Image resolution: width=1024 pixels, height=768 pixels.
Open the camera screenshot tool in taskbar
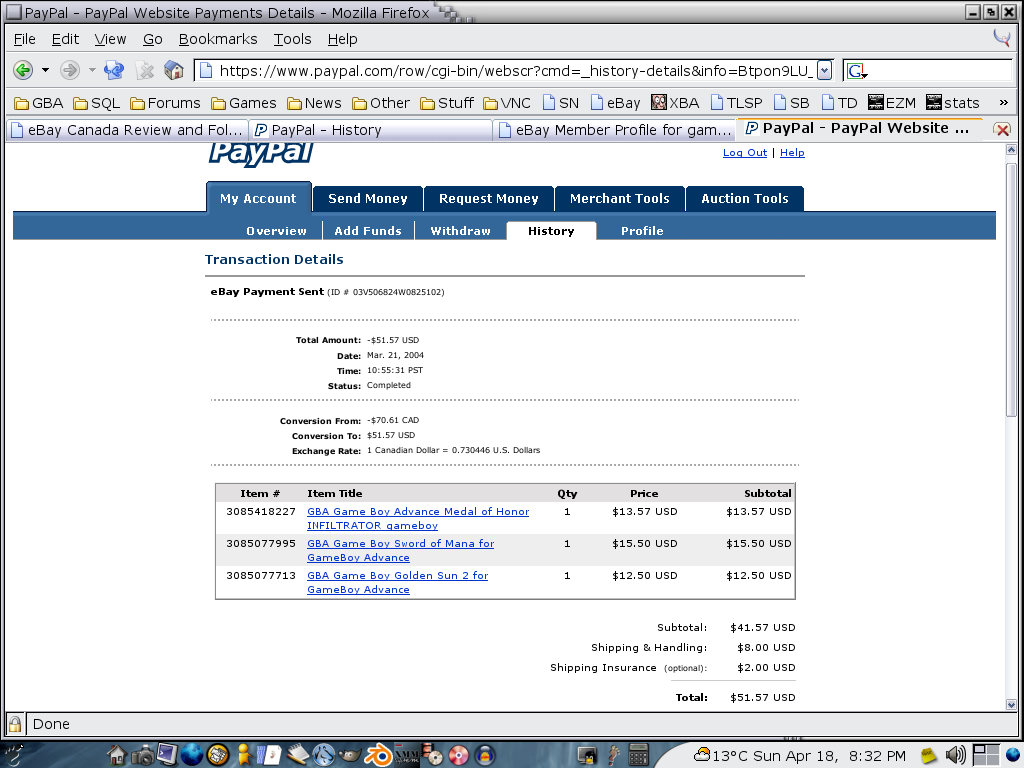coord(142,755)
